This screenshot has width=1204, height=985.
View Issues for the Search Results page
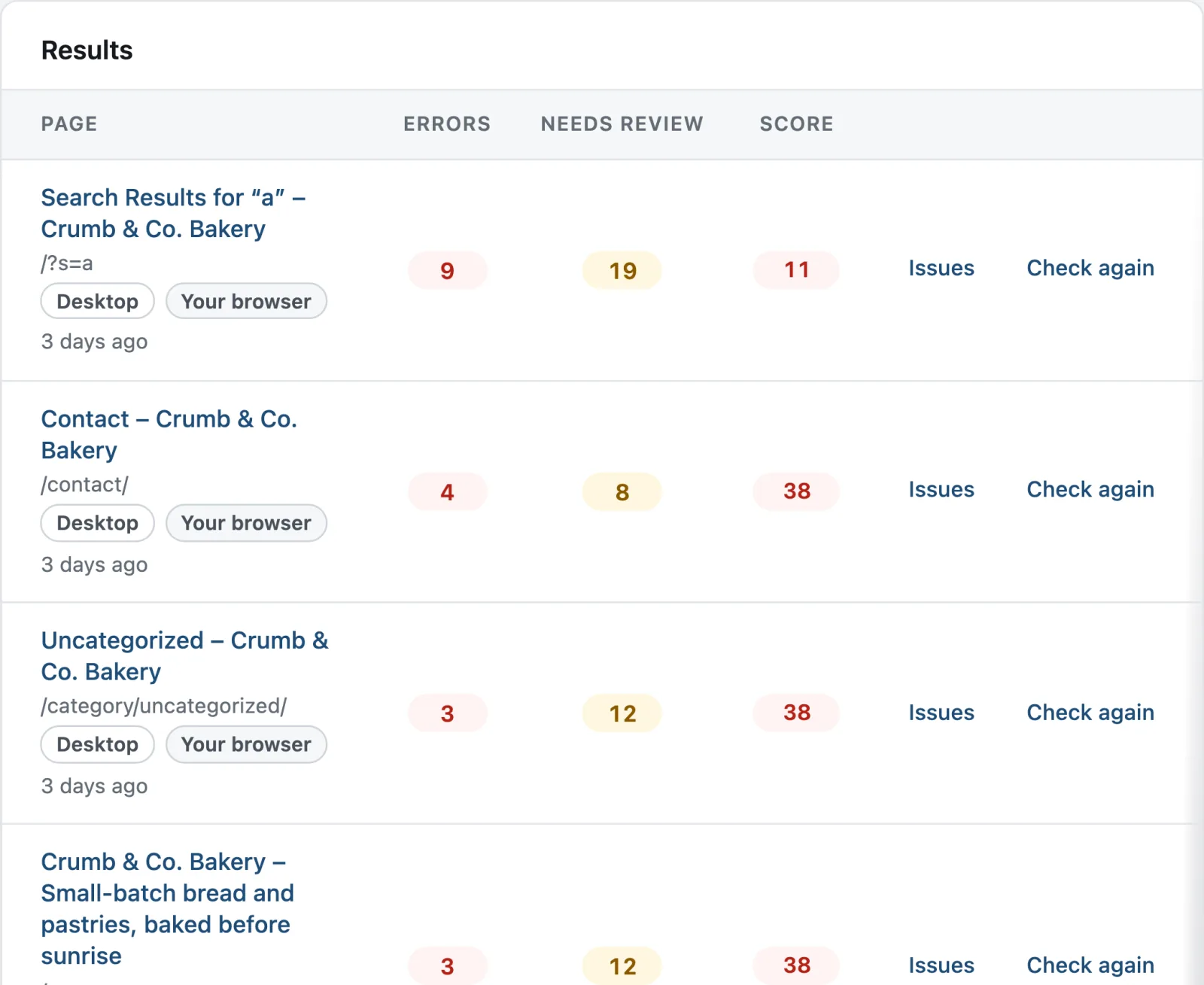tap(941, 268)
